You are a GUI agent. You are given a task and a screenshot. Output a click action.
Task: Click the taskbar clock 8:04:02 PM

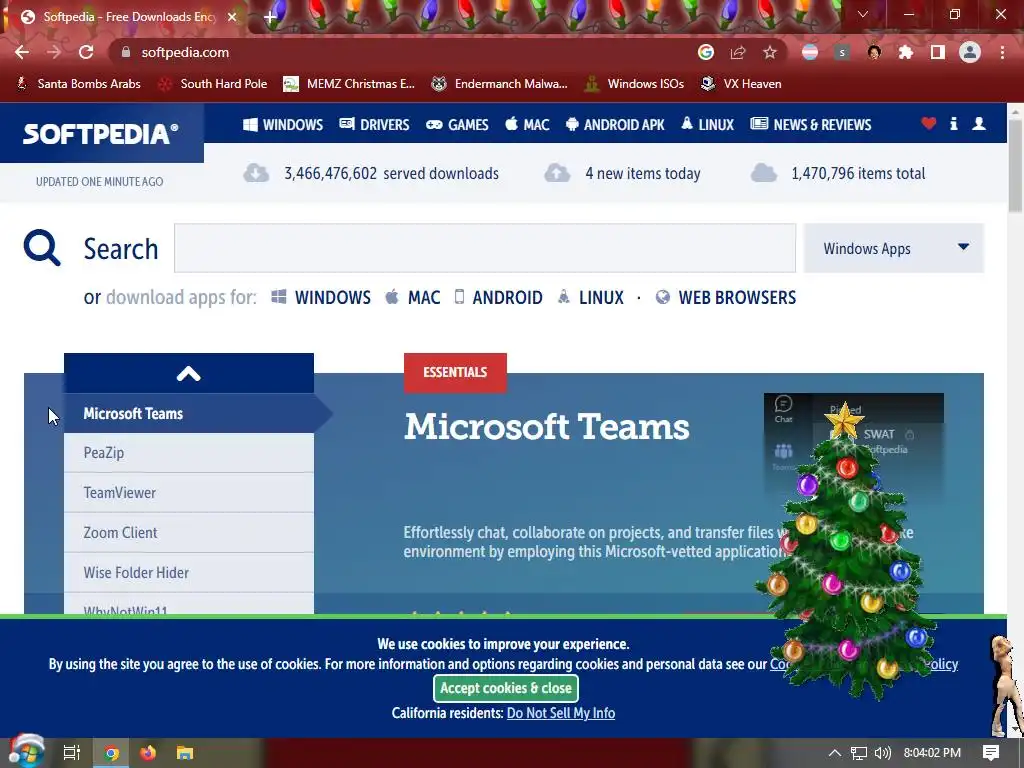(x=932, y=753)
